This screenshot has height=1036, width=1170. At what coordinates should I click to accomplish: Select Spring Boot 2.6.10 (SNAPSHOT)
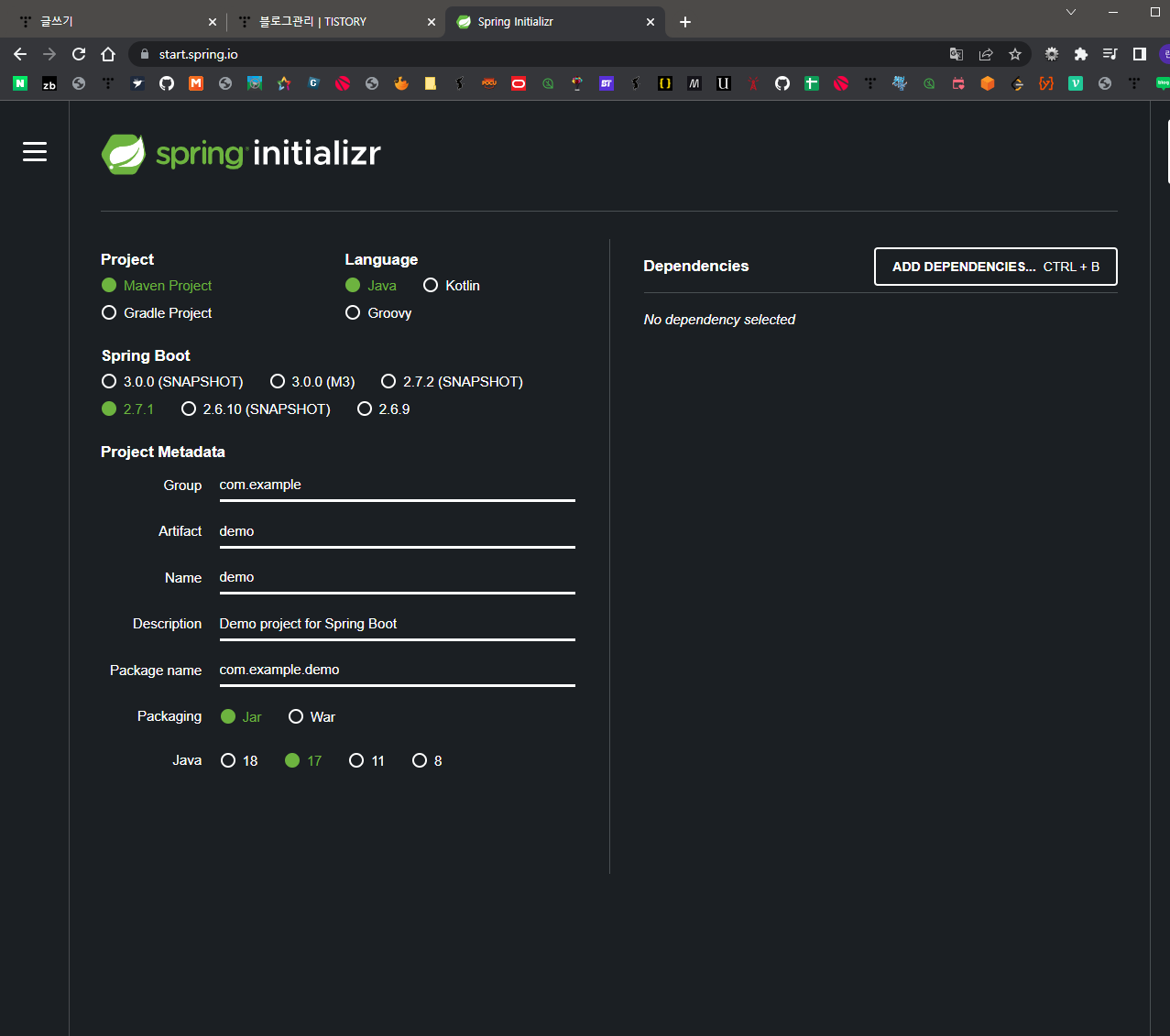tap(189, 409)
